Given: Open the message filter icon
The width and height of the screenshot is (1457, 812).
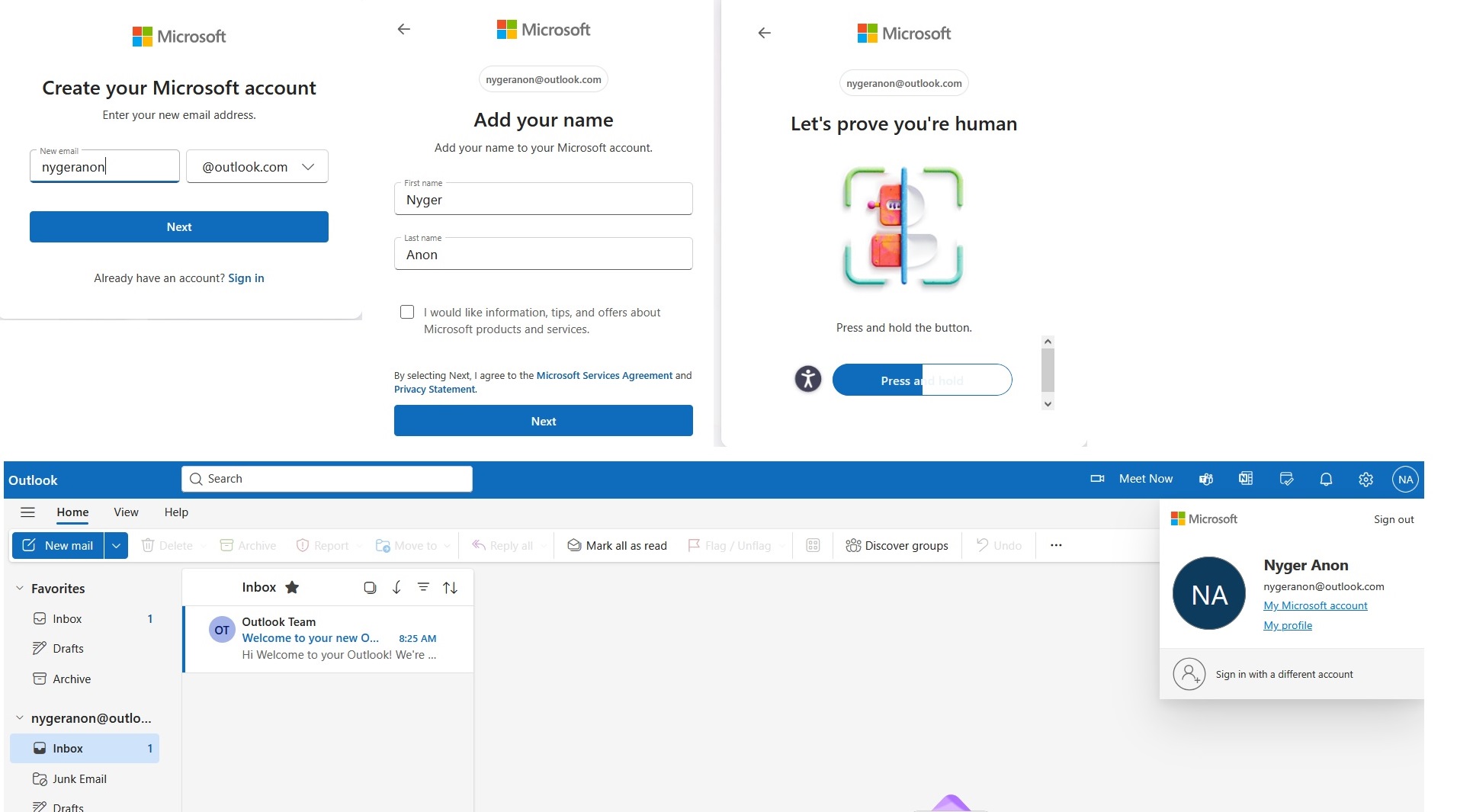Looking at the screenshot, I should (423, 587).
